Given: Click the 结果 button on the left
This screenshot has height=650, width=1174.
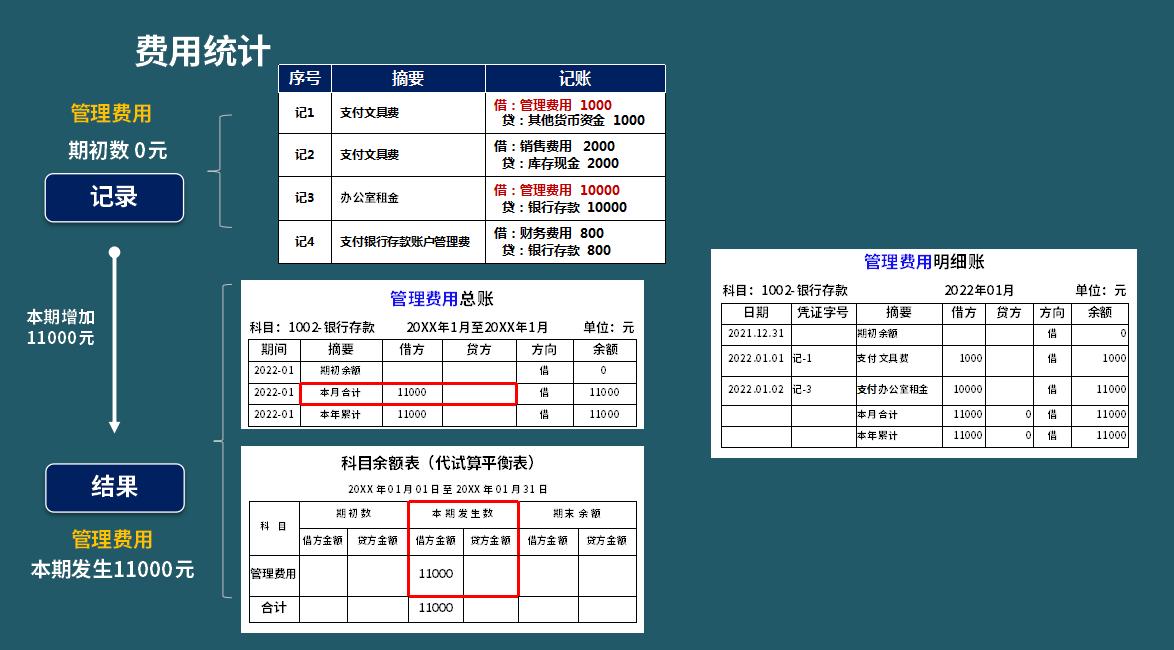Looking at the screenshot, I should point(114,488).
